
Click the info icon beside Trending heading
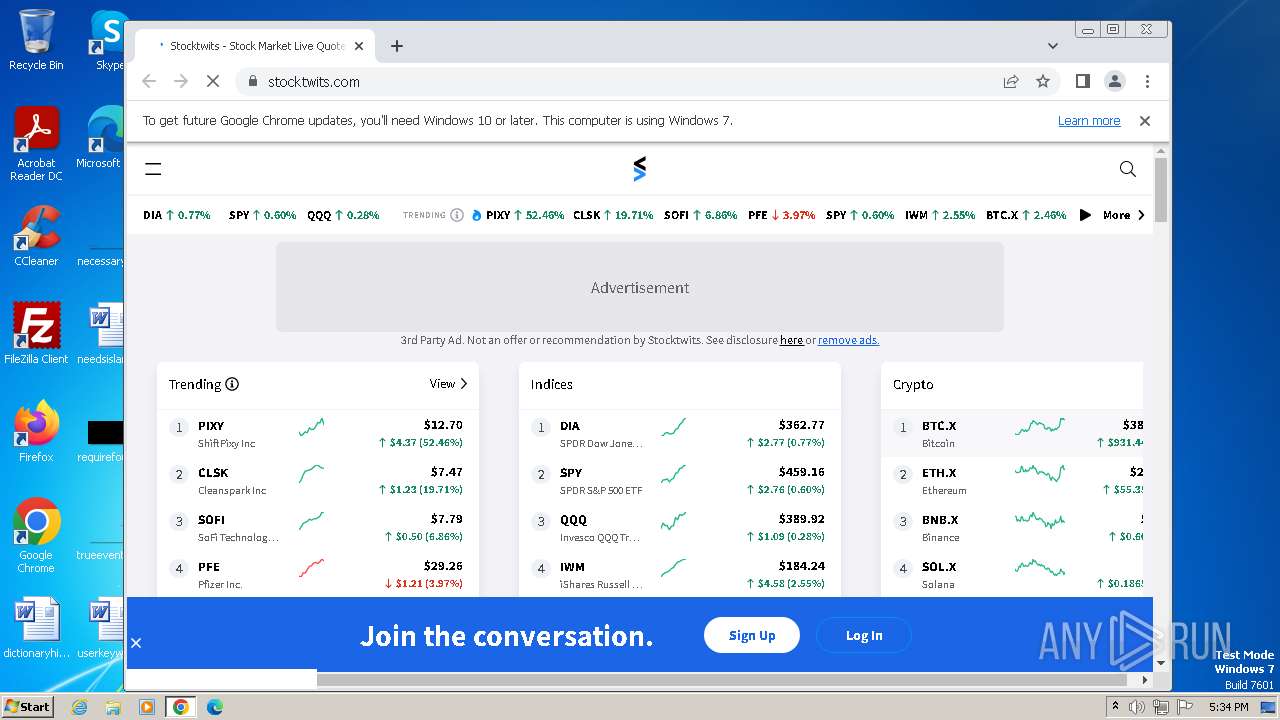click(x=232, y=384)
